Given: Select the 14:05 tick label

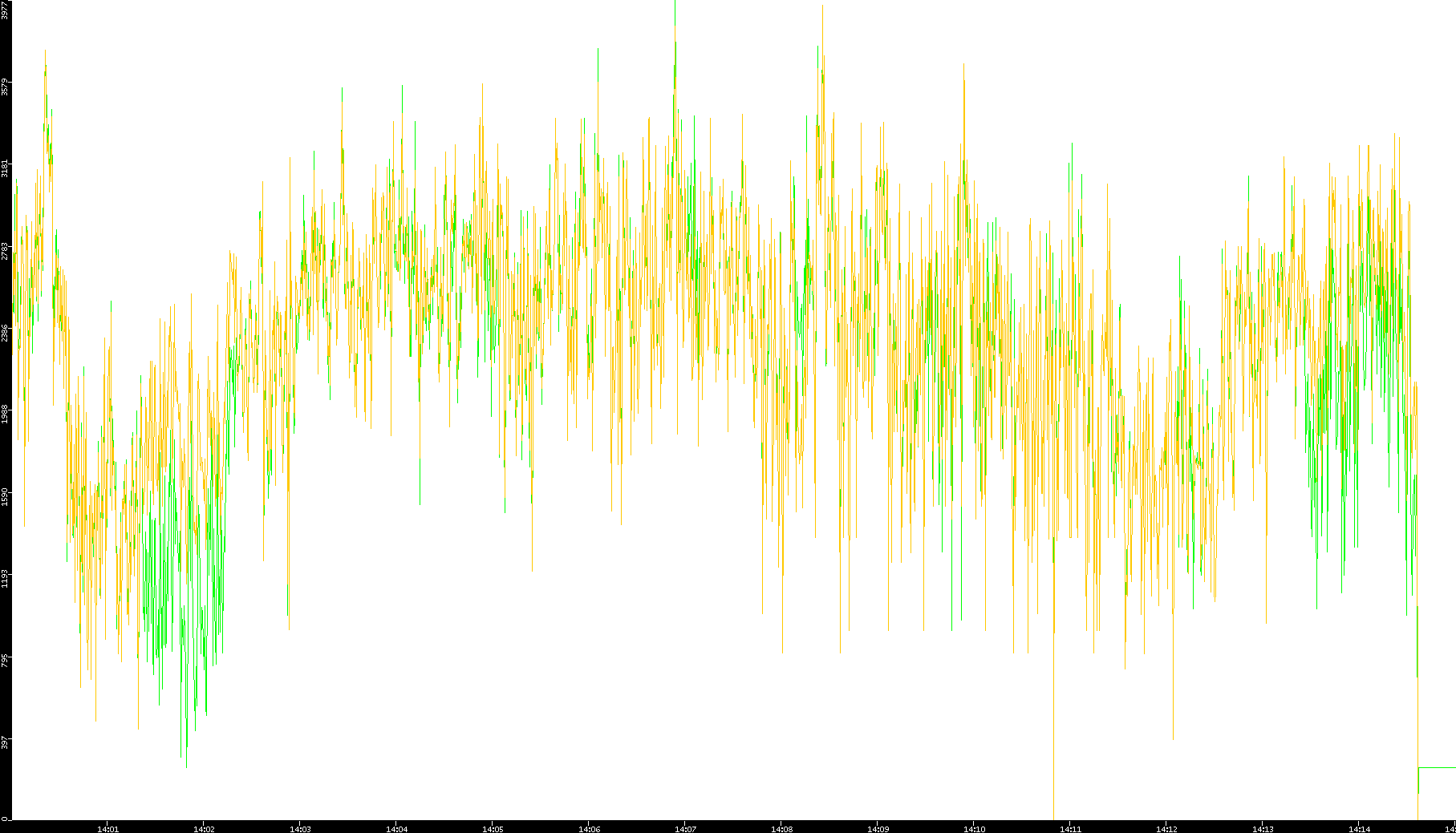Looking at the screenshot, I should (x=493, y=829).
